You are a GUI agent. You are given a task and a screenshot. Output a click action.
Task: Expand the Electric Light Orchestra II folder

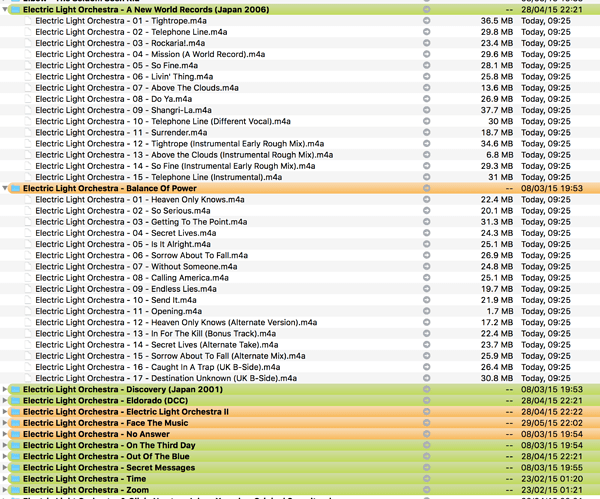tap(5, 412)
